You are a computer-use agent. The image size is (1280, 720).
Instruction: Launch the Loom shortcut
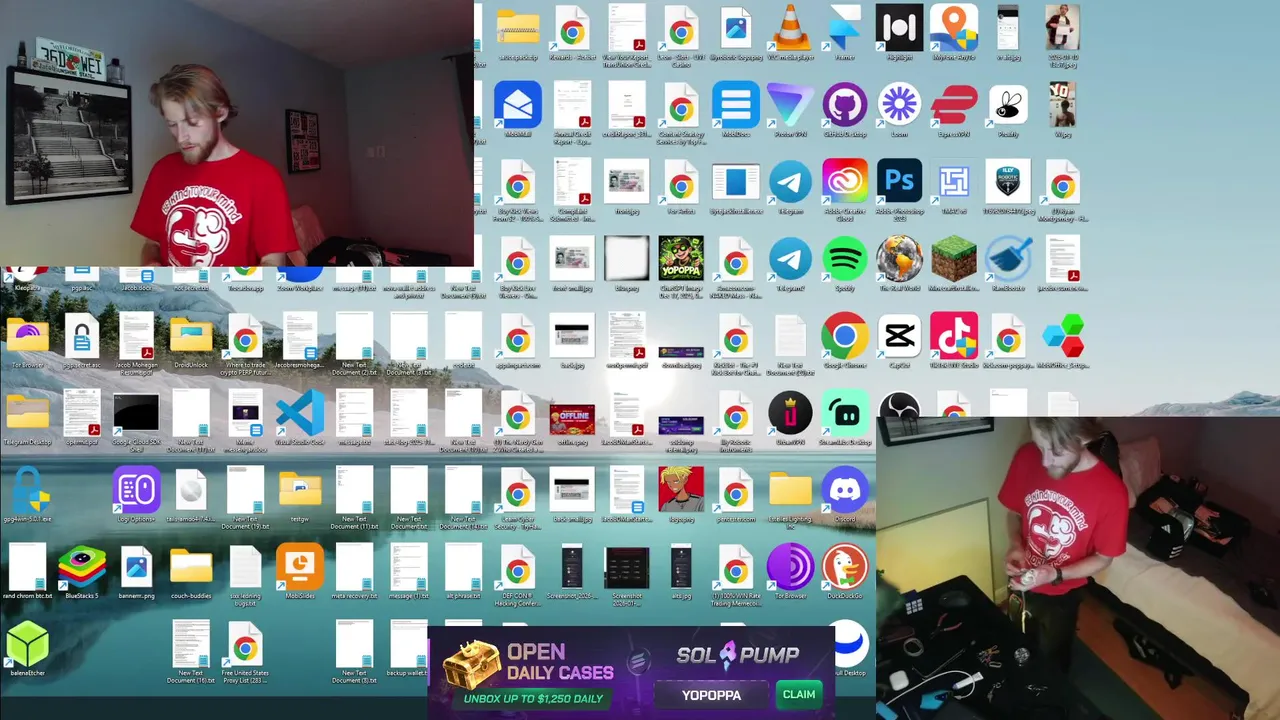point(899,105)
